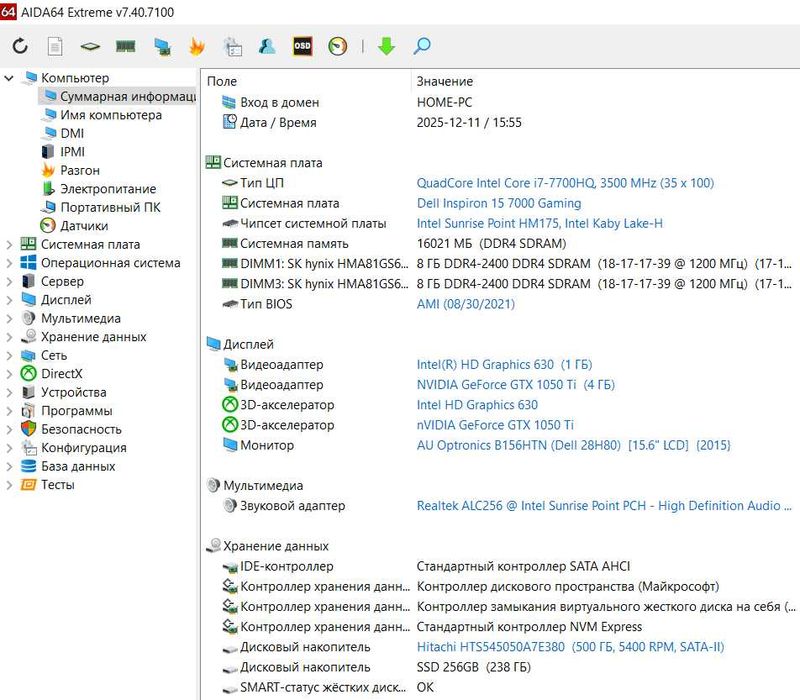Open the Intel Sunrise Point HM175 chipset link

[x=540, y=223]
